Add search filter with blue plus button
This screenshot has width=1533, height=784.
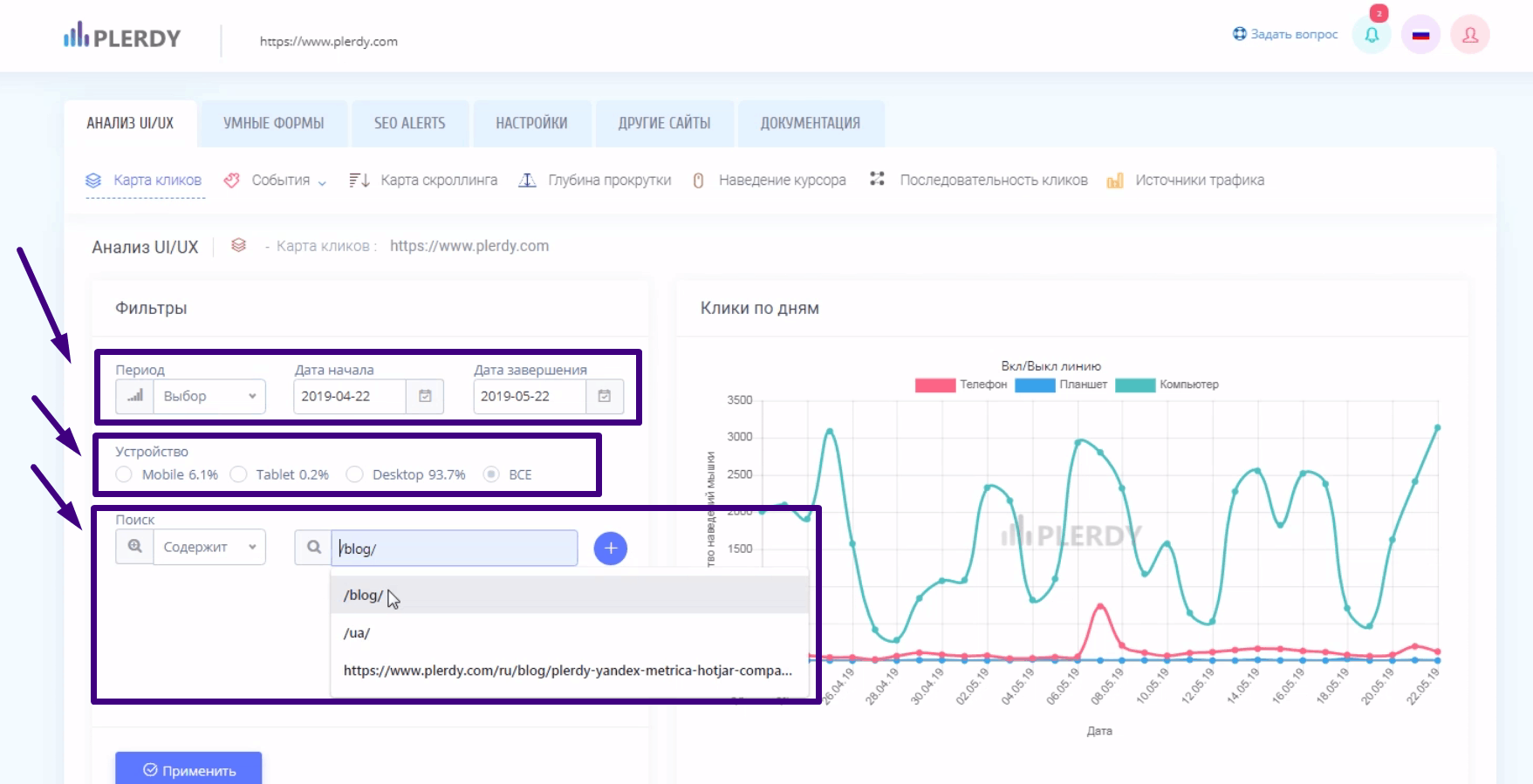[x=611, y=548]
